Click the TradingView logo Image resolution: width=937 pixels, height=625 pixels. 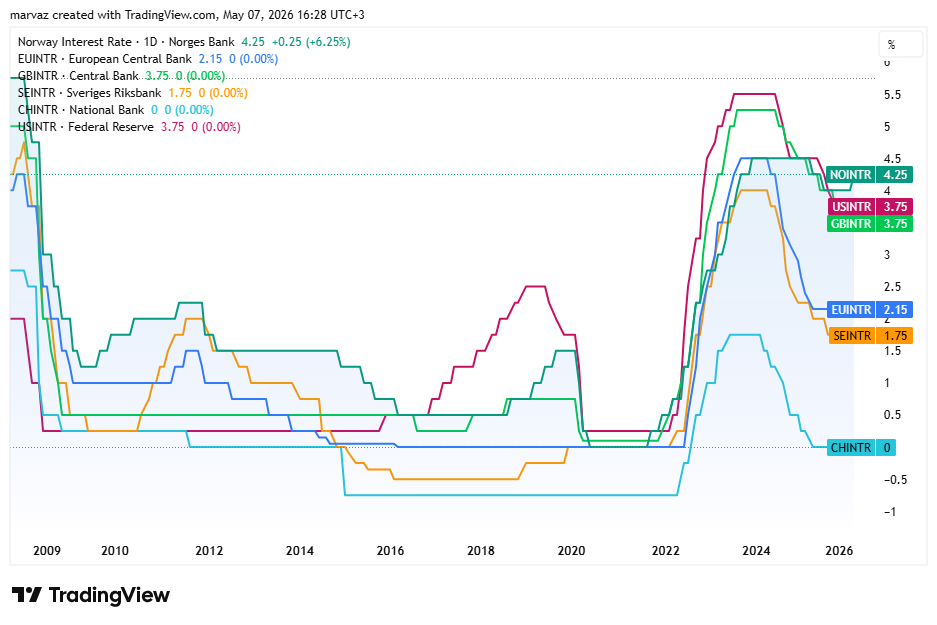(91, 595)
